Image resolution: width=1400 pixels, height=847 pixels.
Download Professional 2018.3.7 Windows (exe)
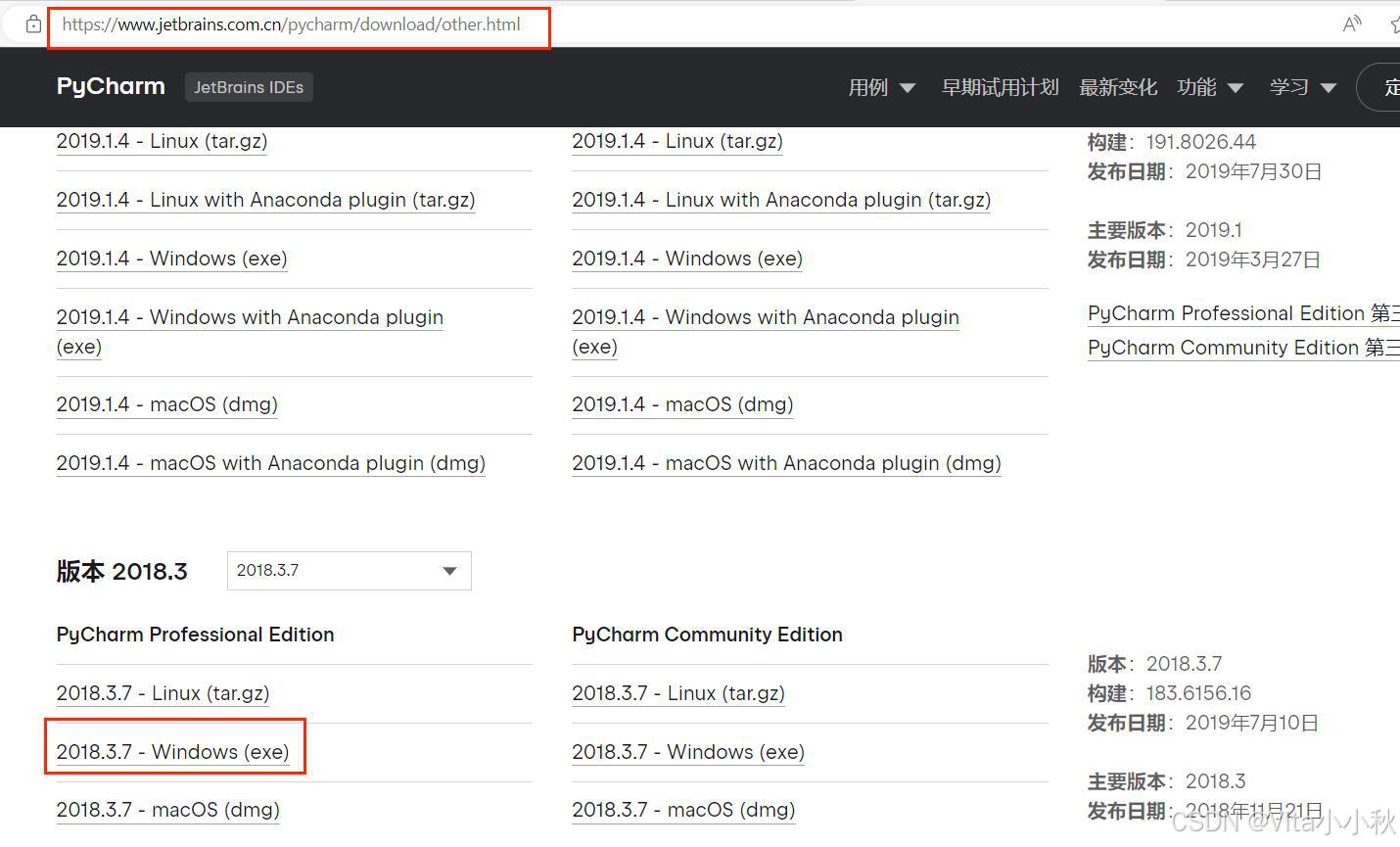pos(172,752)
